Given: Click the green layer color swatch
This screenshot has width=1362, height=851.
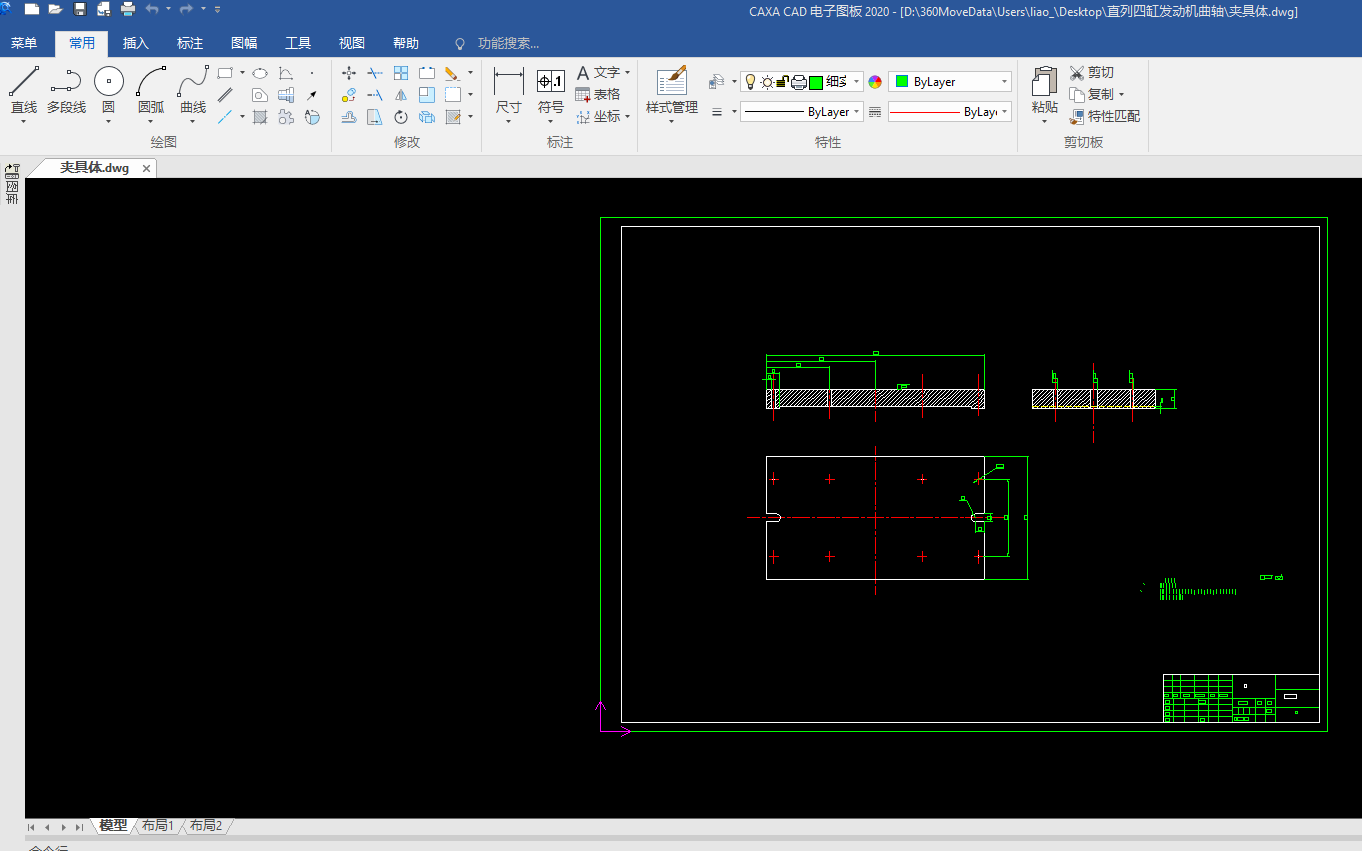Looking at the screenshot, I should point(816,82).
